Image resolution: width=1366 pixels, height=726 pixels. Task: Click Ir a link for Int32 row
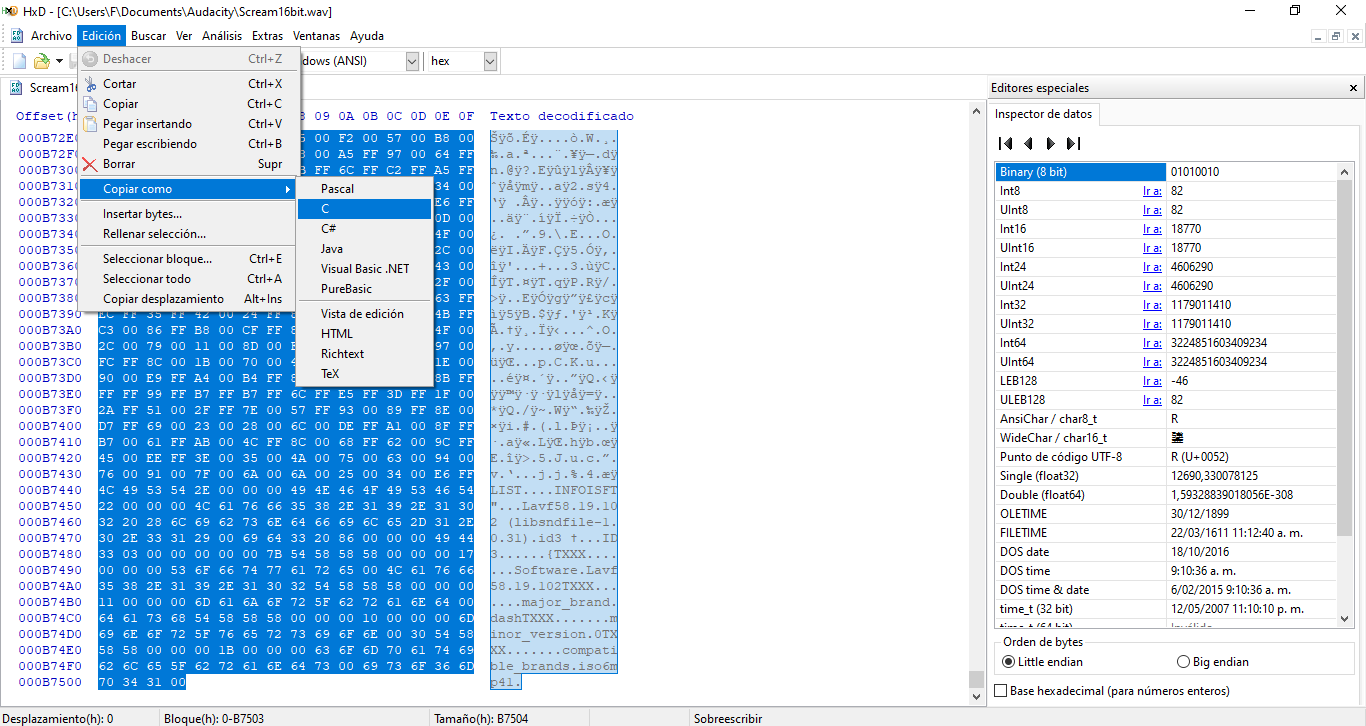pos(1152,305)
